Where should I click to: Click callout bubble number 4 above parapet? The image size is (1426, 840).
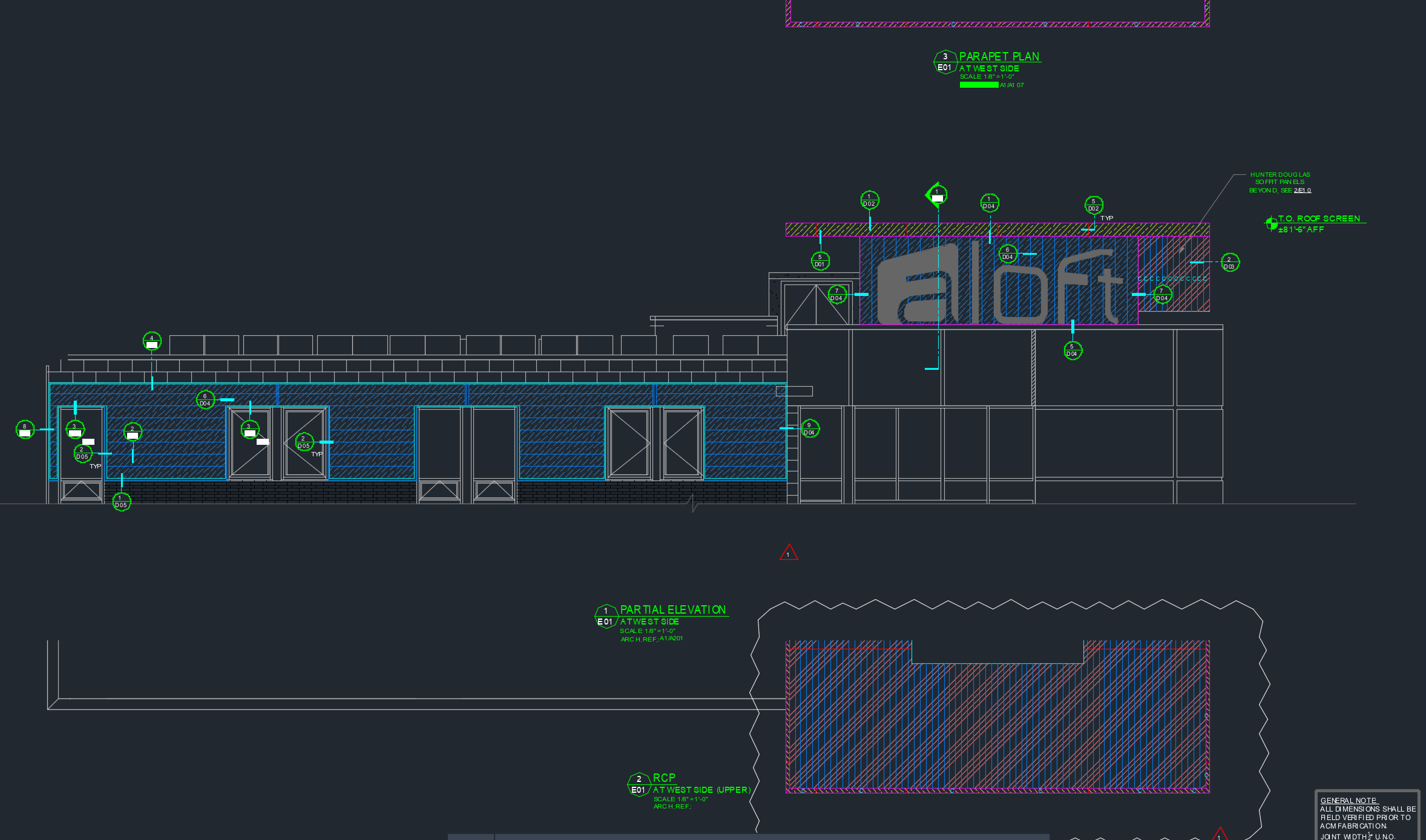click(x=152, y=341)
